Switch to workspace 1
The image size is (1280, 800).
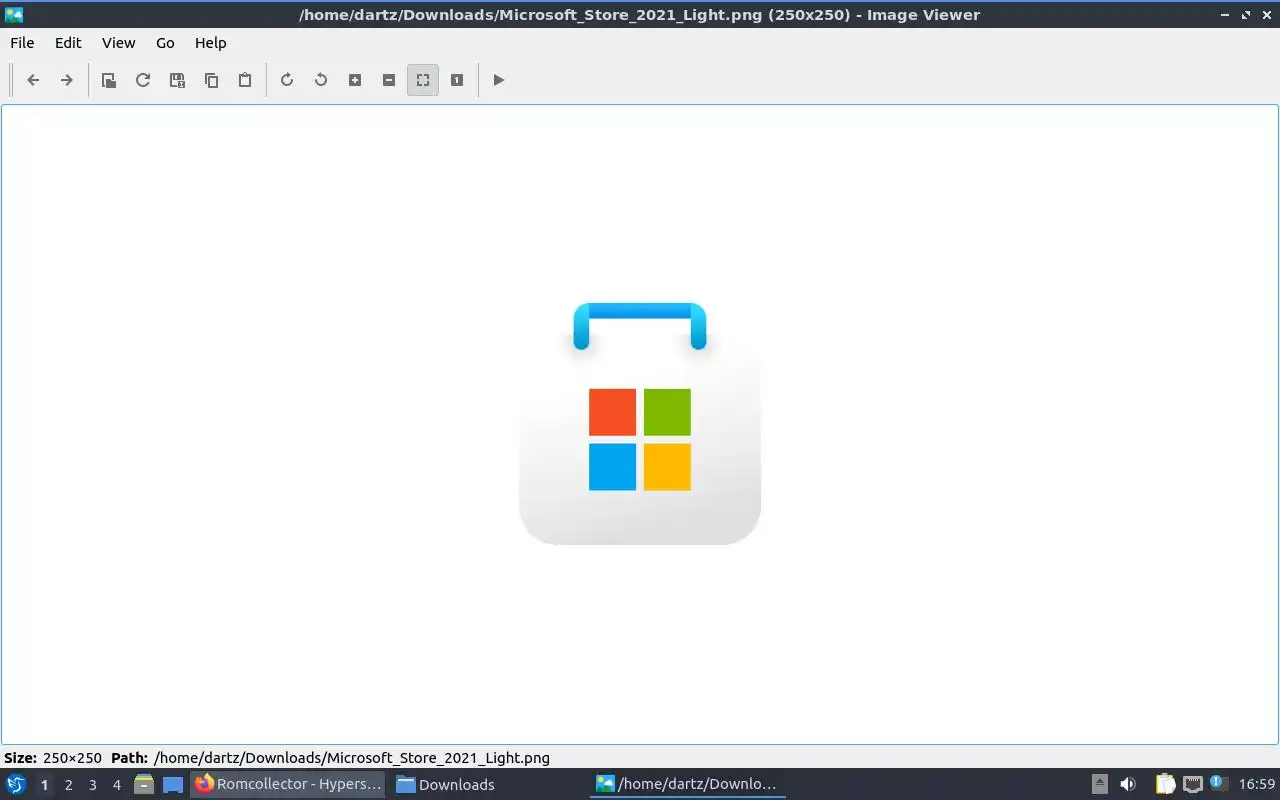44,785
